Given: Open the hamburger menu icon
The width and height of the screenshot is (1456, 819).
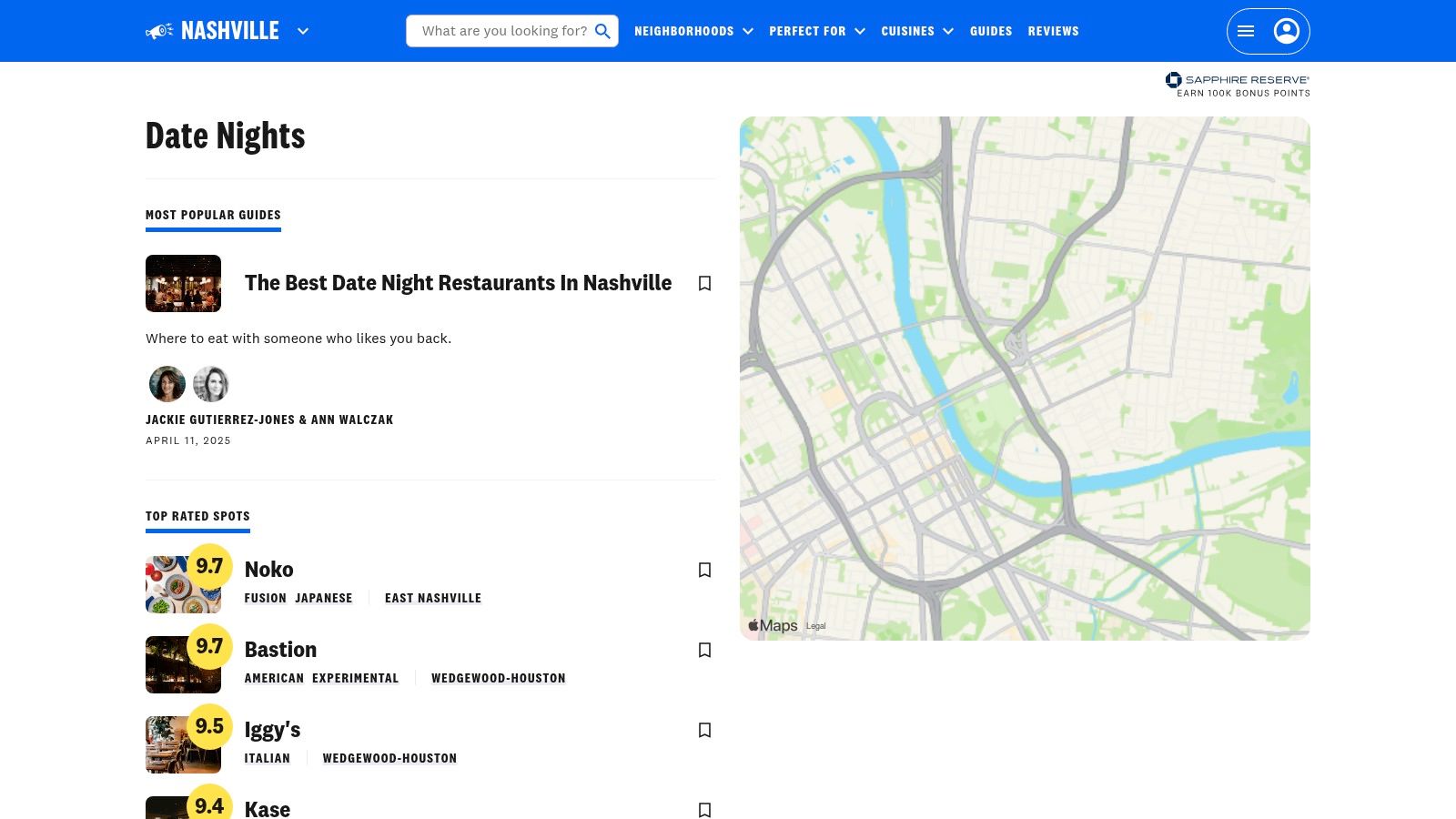Looking at the screenshot, I should pyautogui.click(x=1246, y=32).
